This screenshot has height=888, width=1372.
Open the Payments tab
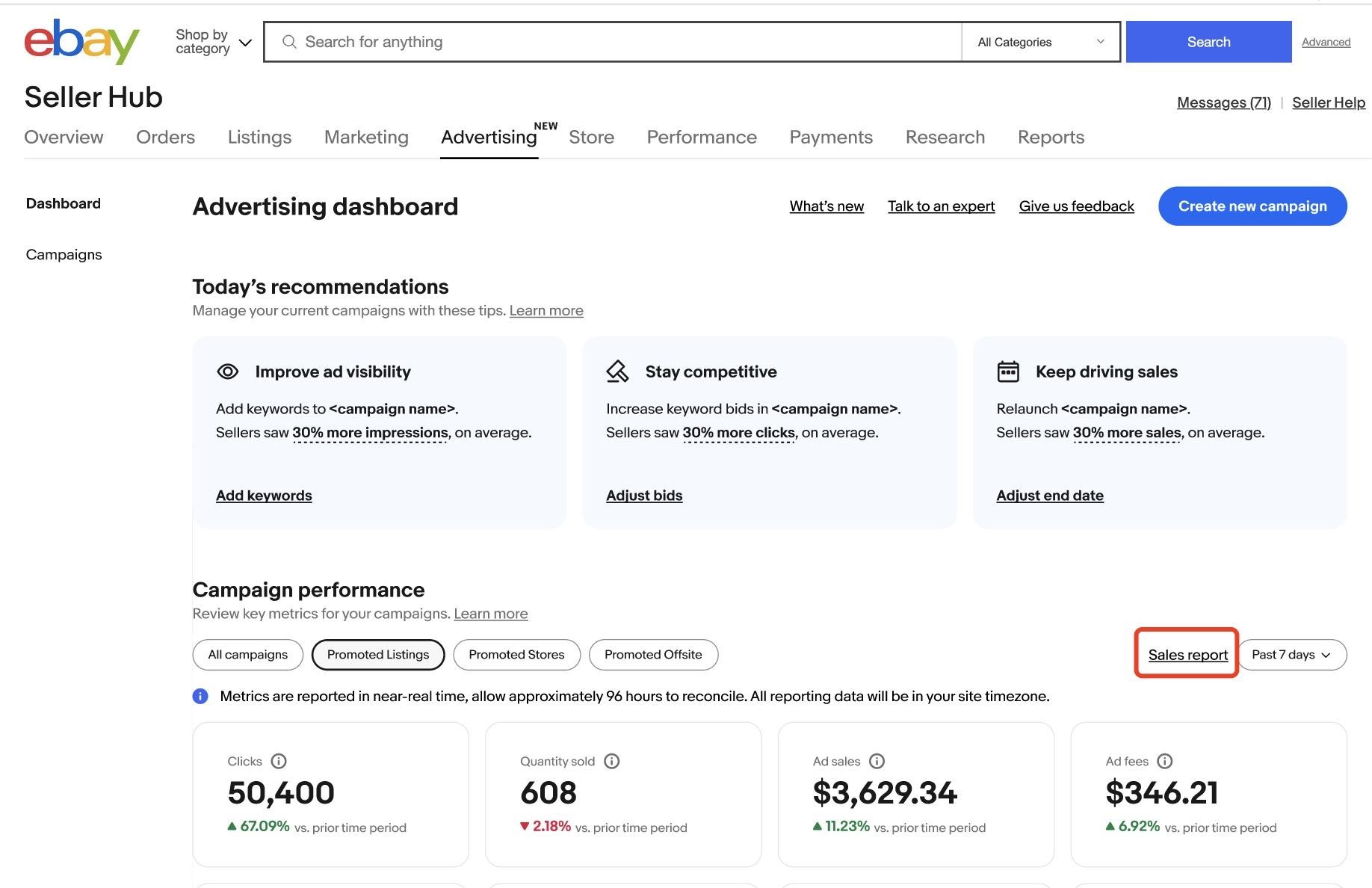(x=831, y=137)
